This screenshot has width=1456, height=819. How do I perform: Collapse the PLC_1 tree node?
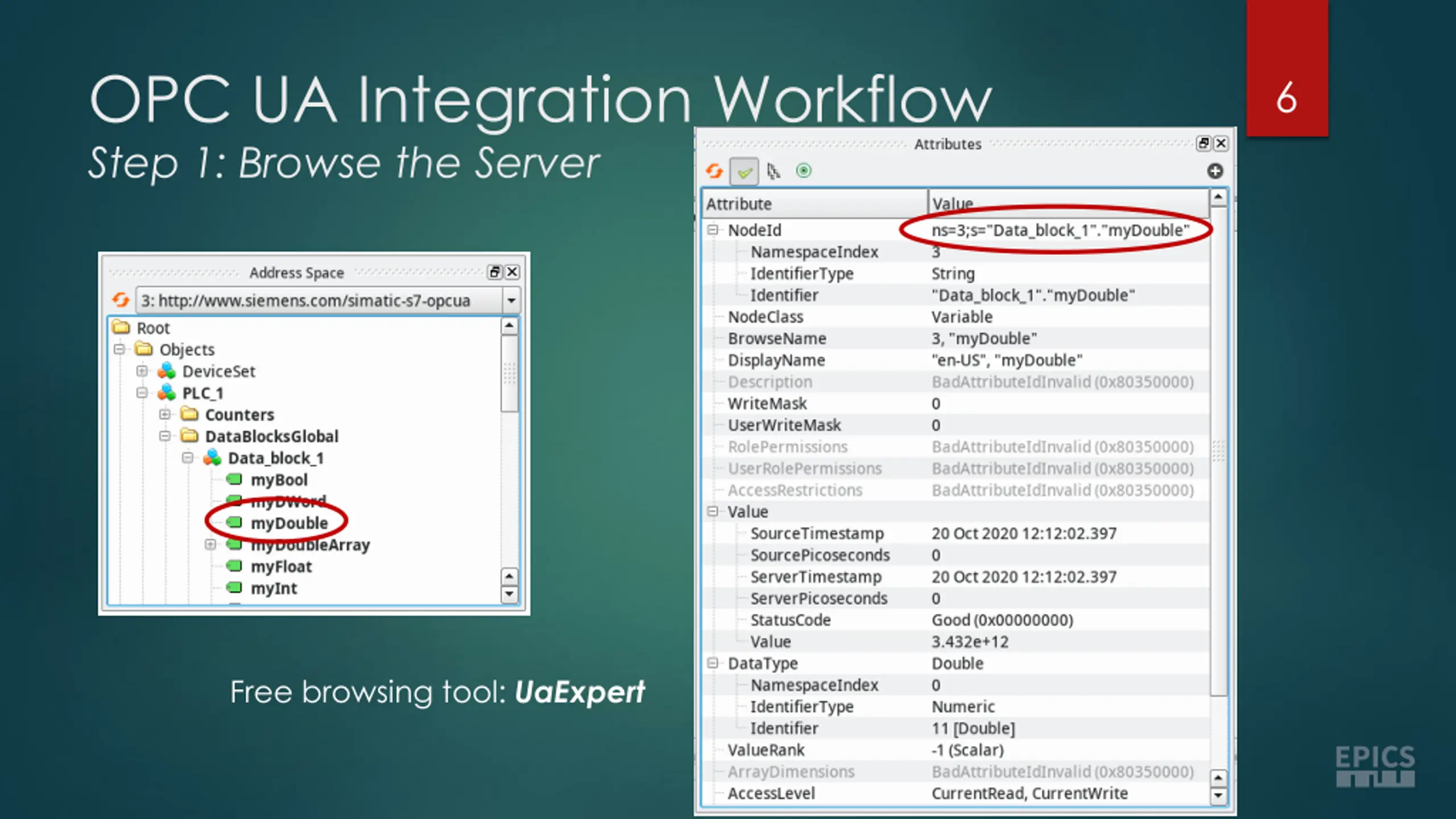pyautogui.click(x=142, y=393)
